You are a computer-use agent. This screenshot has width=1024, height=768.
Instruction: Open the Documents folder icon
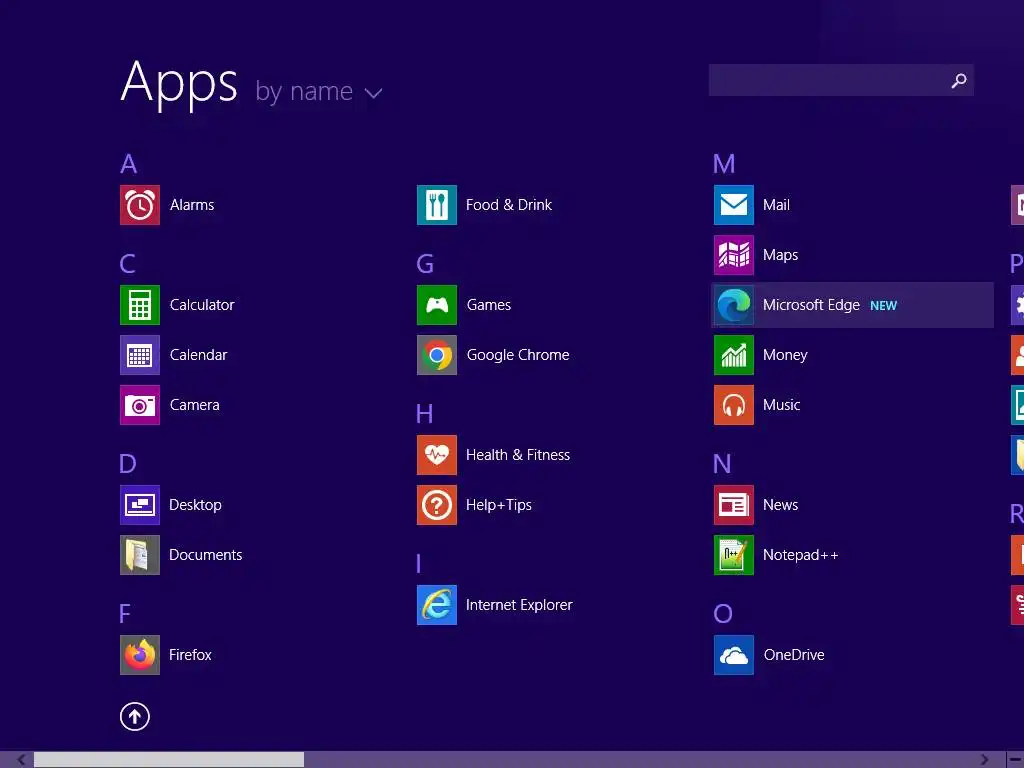coord(140,555)
